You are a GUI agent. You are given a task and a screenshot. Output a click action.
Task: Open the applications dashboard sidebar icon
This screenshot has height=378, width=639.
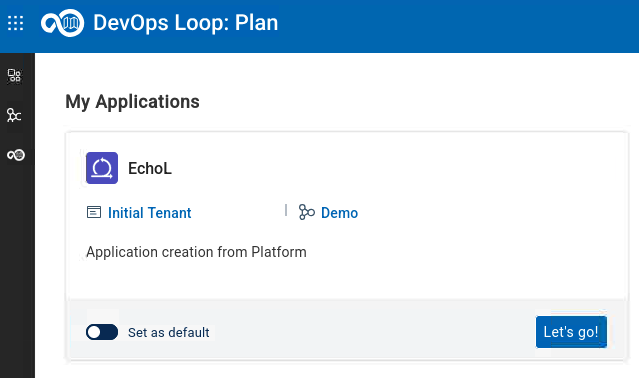point(14,75)
